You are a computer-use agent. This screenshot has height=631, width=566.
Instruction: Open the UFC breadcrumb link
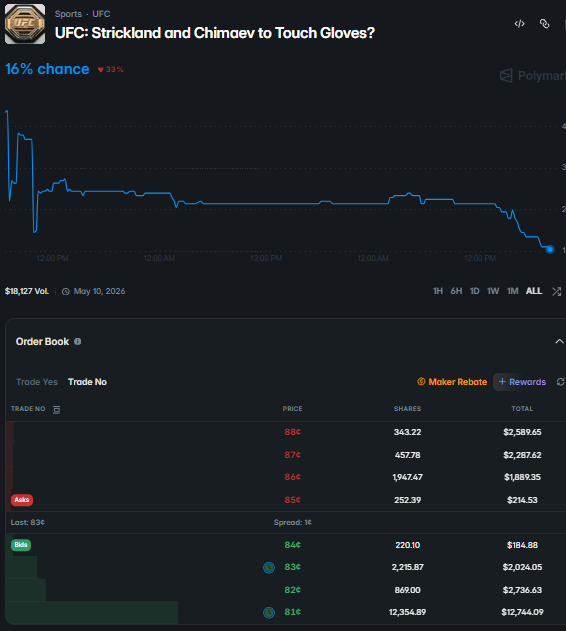[101, 14]
